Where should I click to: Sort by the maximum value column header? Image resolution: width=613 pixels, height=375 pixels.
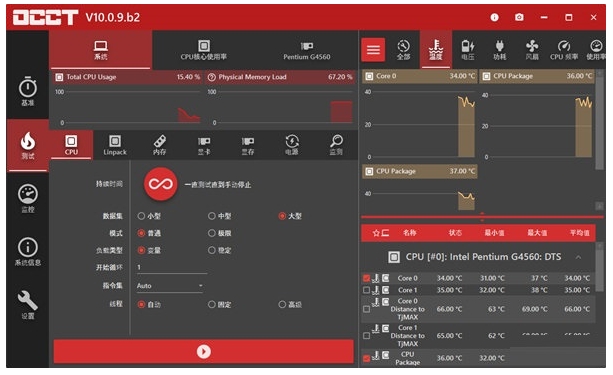coord(537,233)
